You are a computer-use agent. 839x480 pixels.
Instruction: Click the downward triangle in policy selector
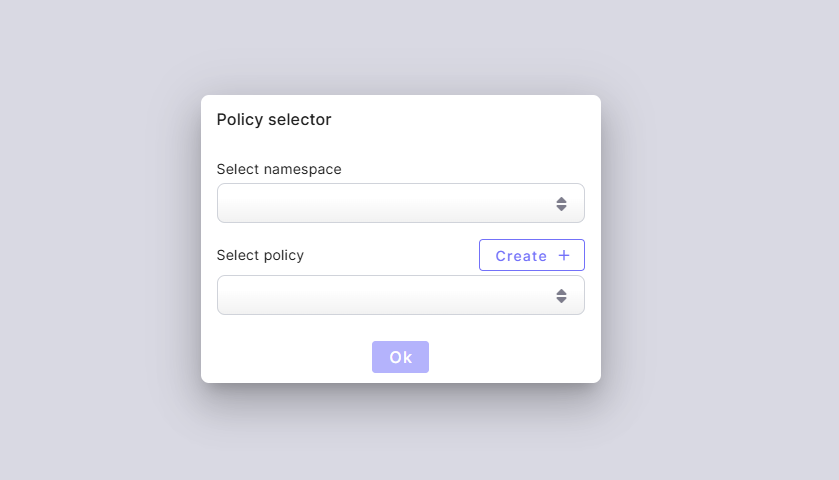tap(561, 301)
